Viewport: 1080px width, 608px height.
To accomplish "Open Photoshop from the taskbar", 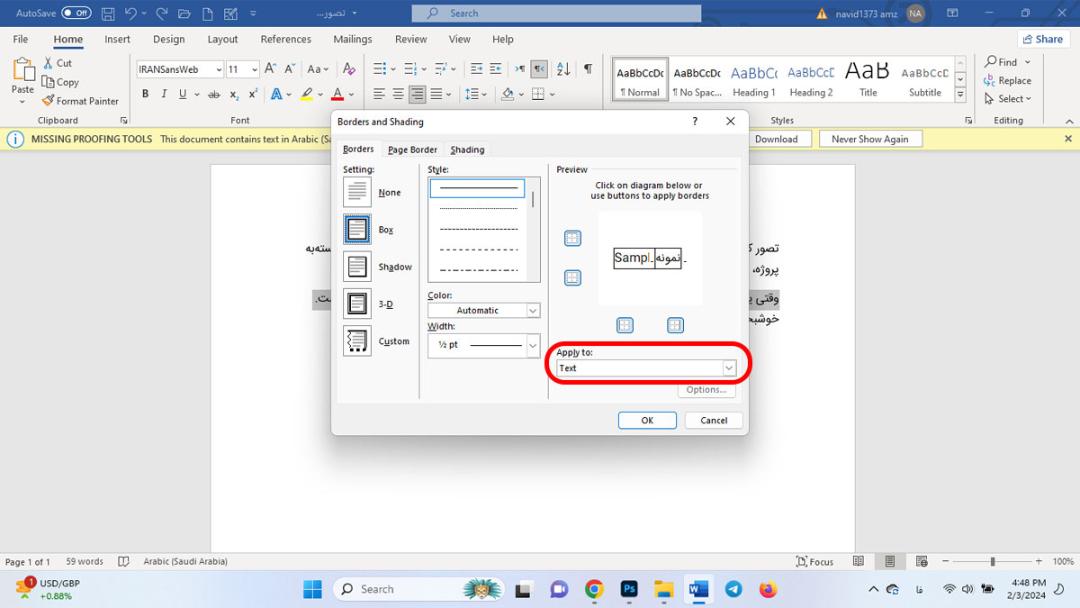I will pos(629,589).
